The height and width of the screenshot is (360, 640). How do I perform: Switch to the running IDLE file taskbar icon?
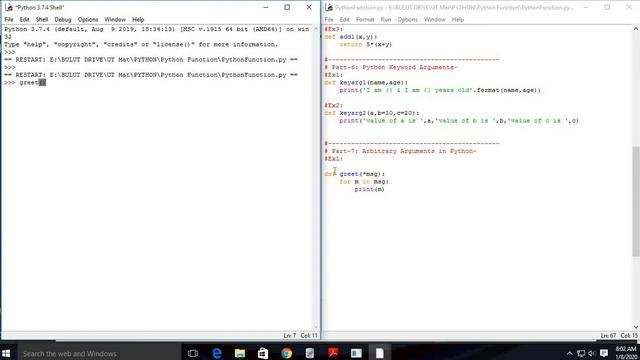[x=380, y=353]
